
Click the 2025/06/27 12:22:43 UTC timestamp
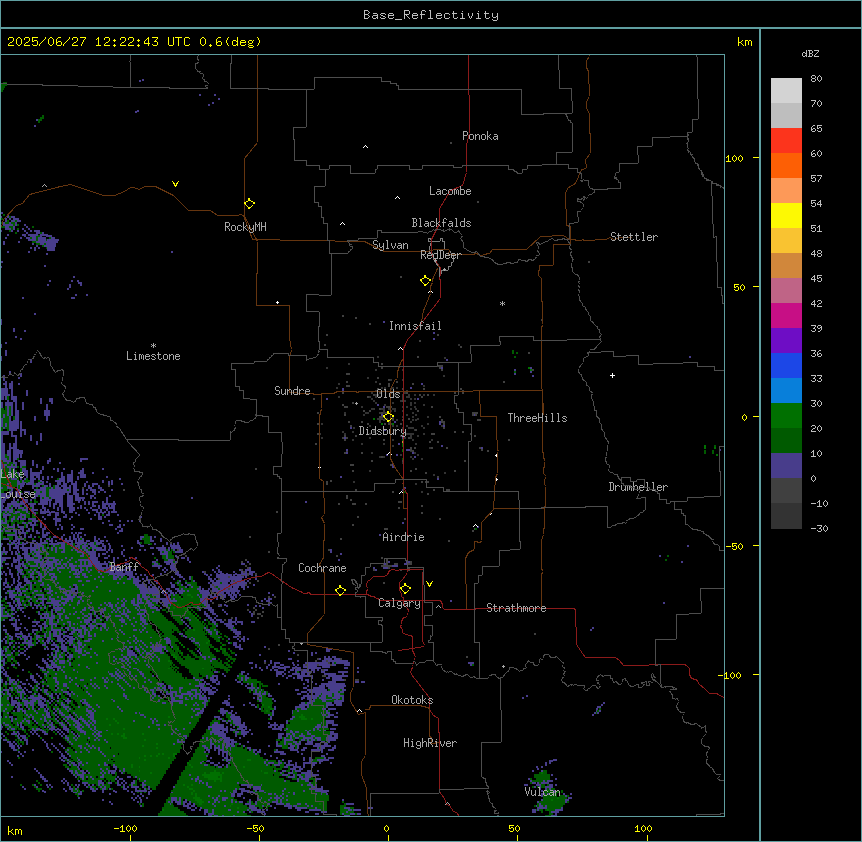pos(99,42)
